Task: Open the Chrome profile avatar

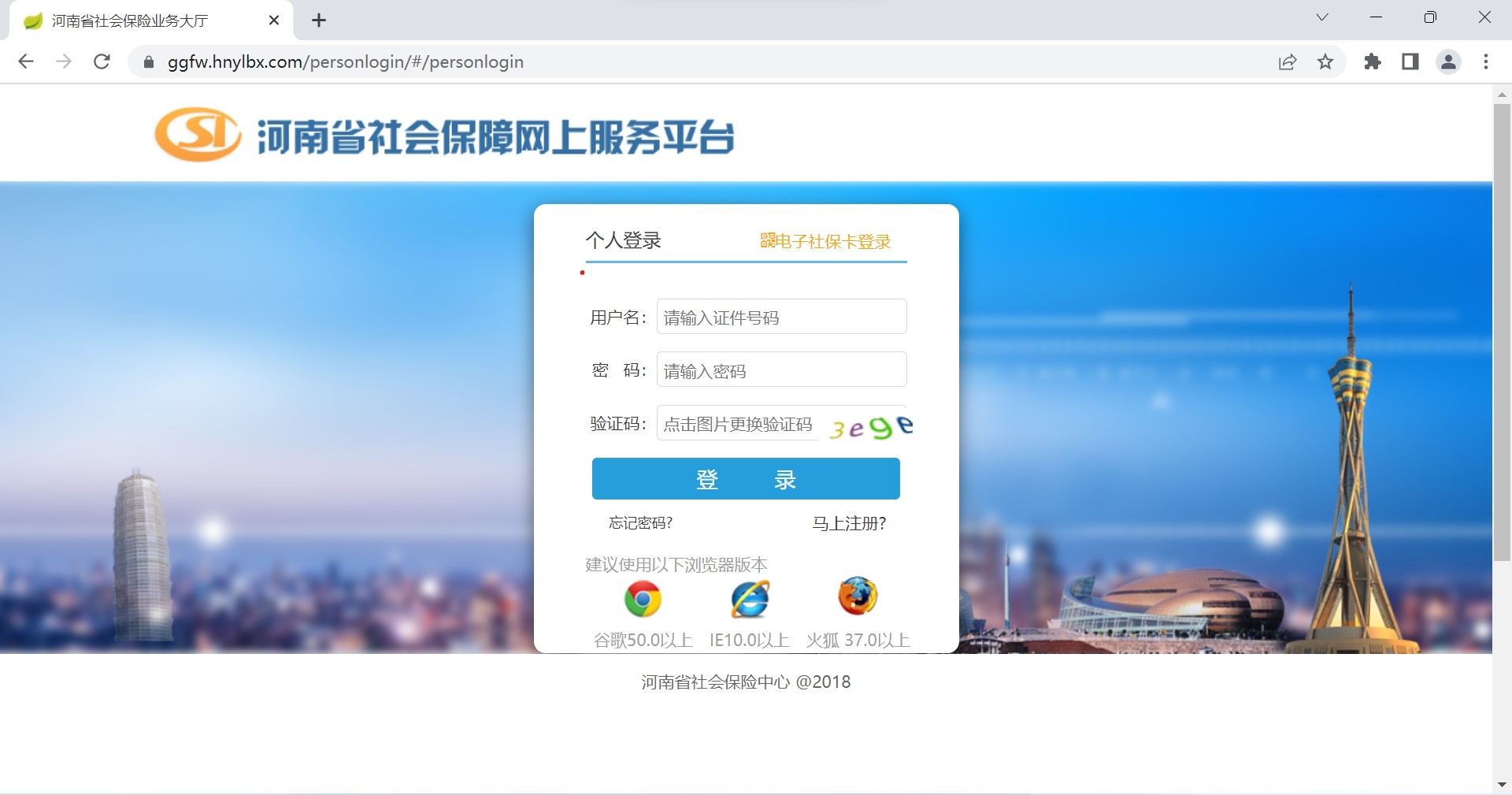Action: coord(1448,61)
